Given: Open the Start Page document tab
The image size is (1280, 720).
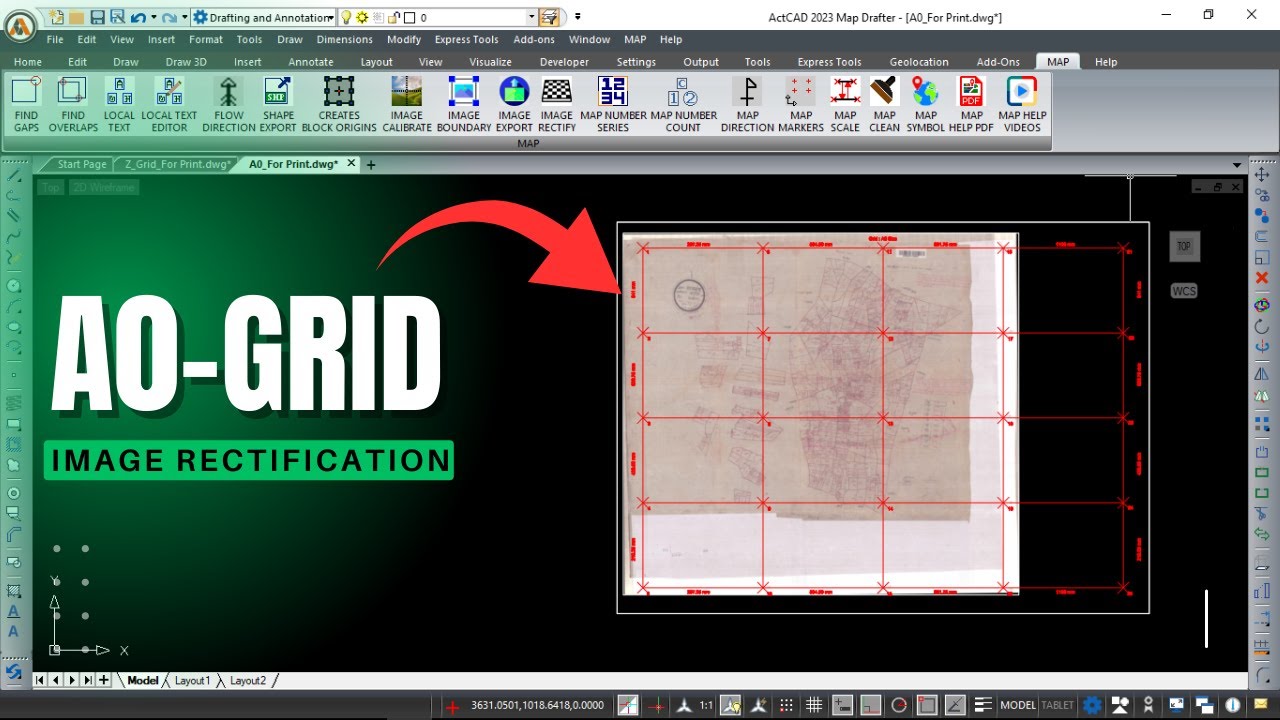Looking at the screenshot, I should click(81, 164).
